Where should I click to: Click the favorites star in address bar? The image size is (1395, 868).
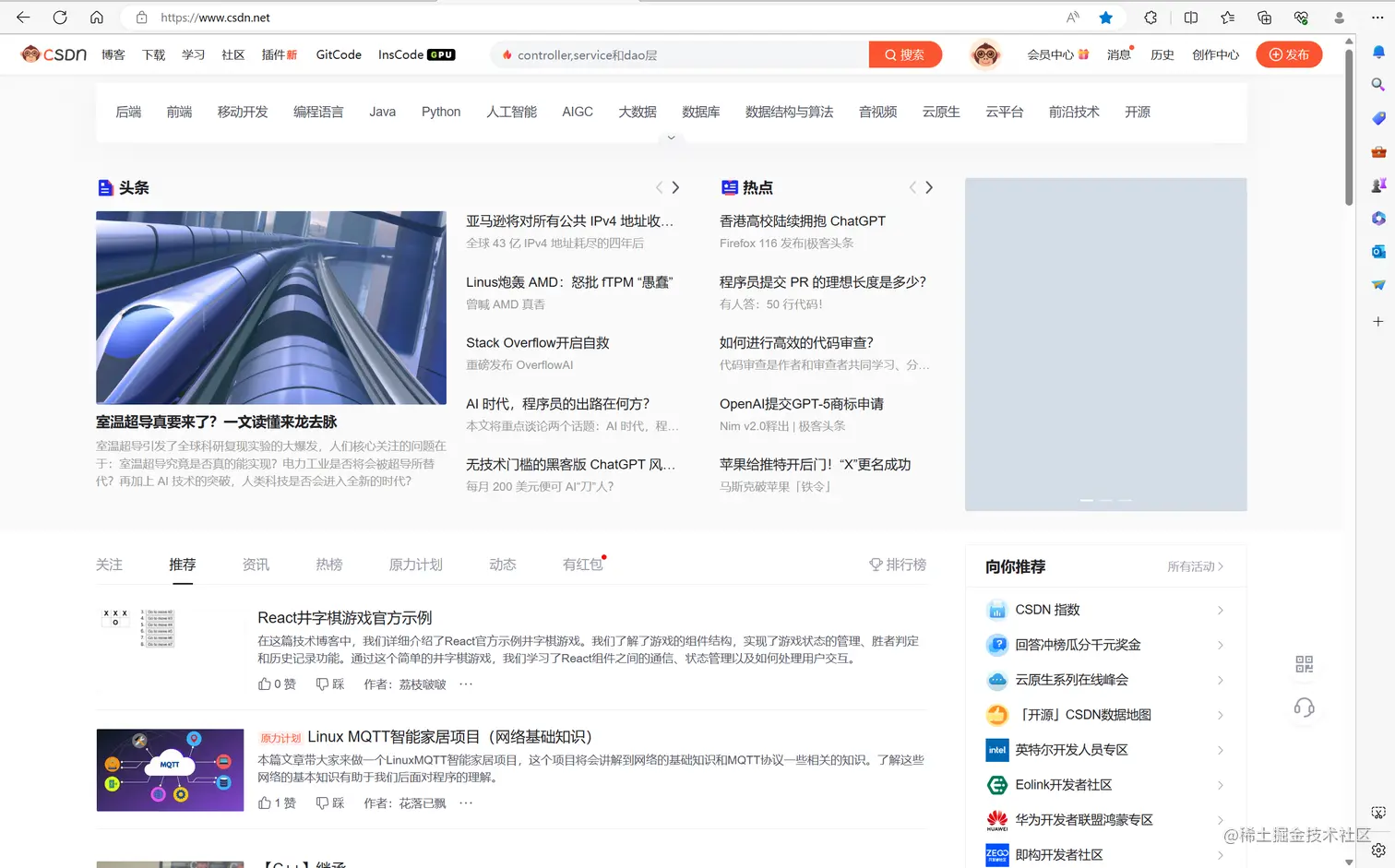[x=1106, y=18]
